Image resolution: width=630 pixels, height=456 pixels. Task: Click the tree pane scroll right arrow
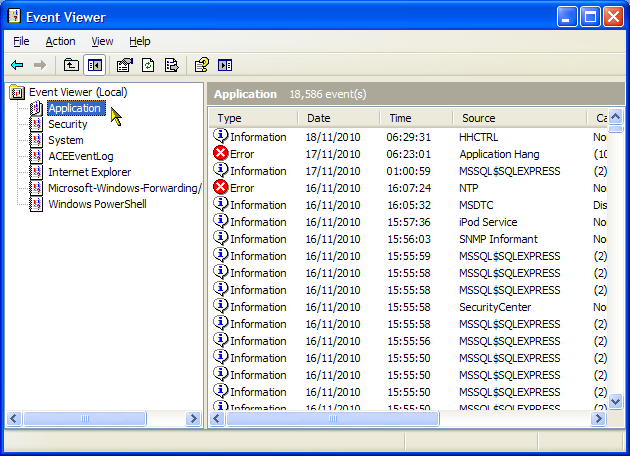click(194, 419)
